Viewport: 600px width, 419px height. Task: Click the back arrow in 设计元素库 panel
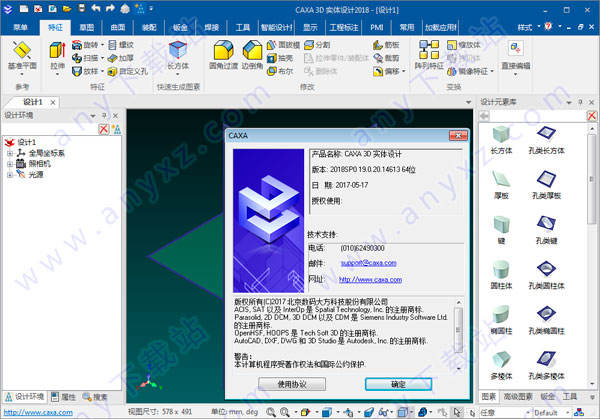pyautogui.click(x=484, y=116)
